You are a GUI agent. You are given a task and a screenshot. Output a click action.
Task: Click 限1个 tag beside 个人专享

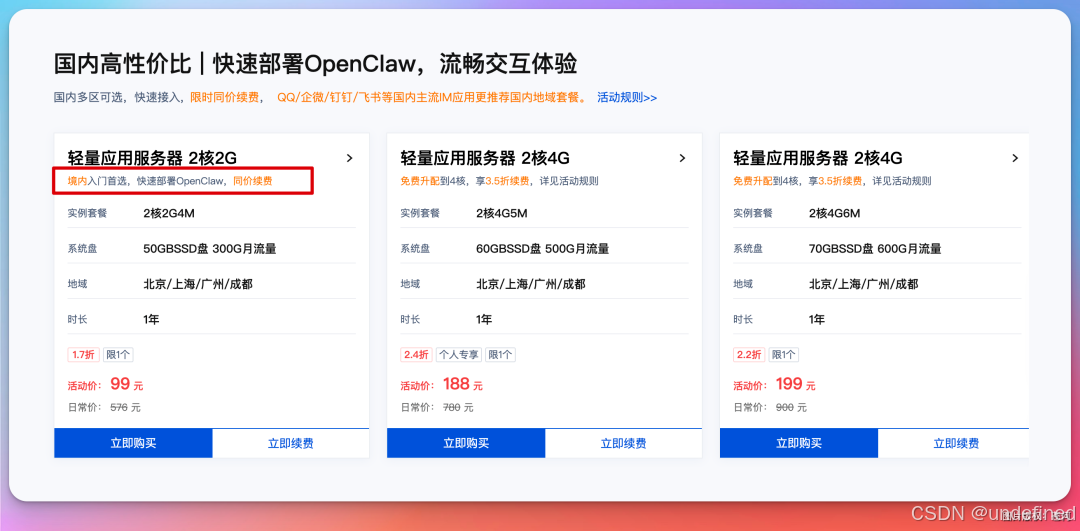pyautogui.click(x=500, y=355)
